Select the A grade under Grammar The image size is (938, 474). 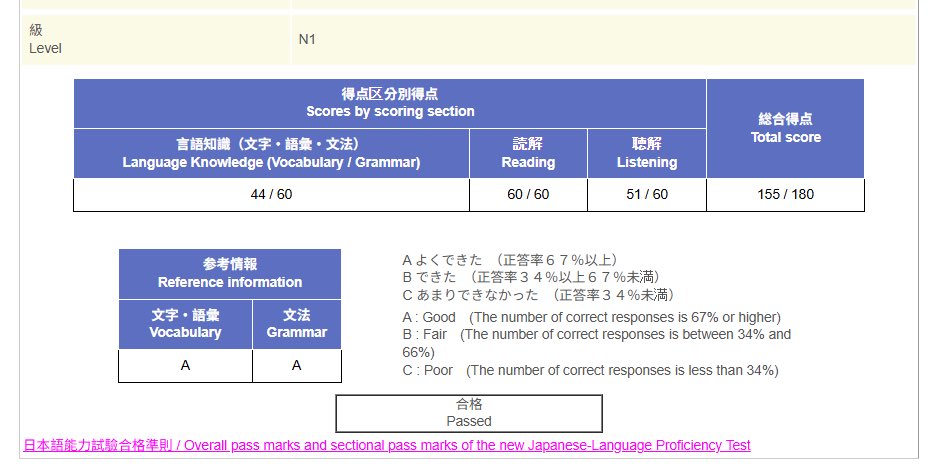pyautogui.click(x=297, y=366)
